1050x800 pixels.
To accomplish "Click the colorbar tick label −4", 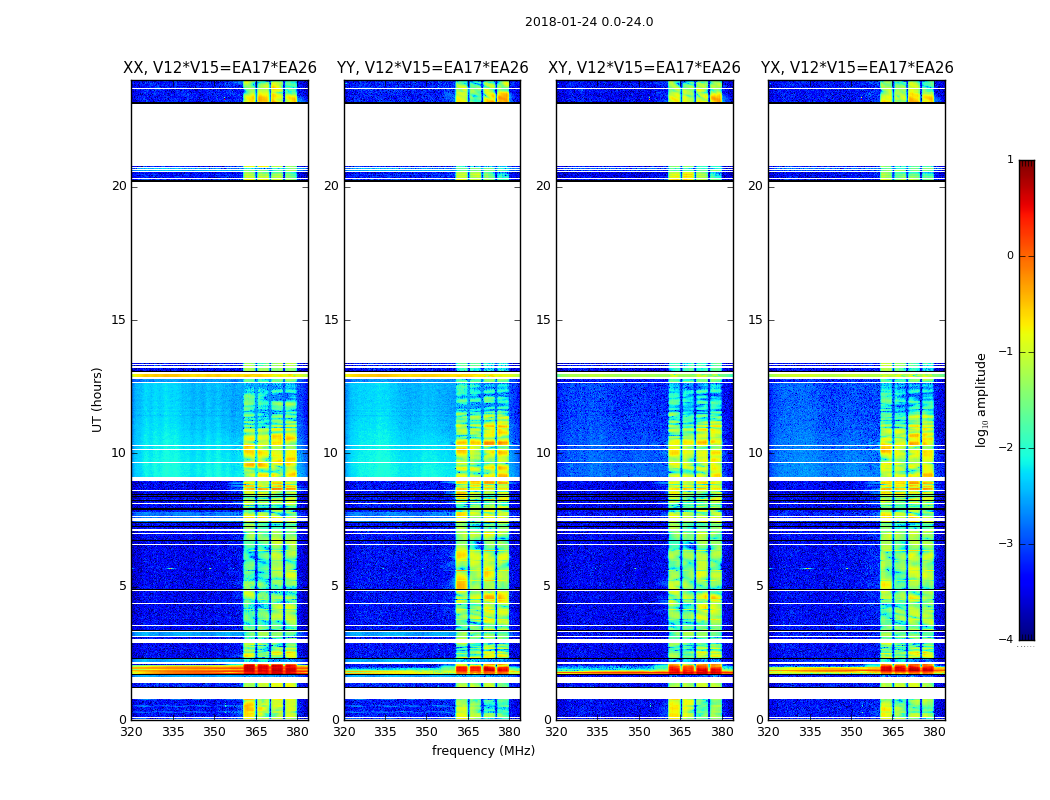I will [1007, 640].
